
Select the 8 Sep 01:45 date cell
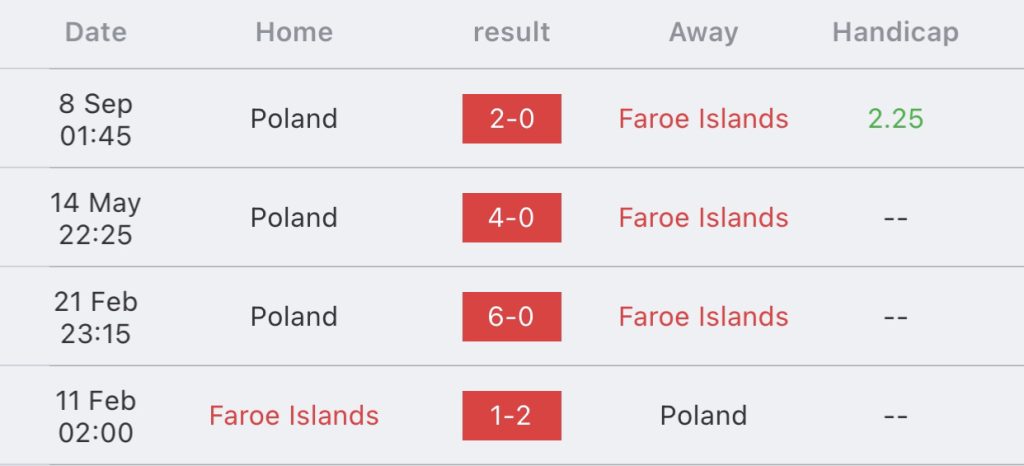coord(96,119)
